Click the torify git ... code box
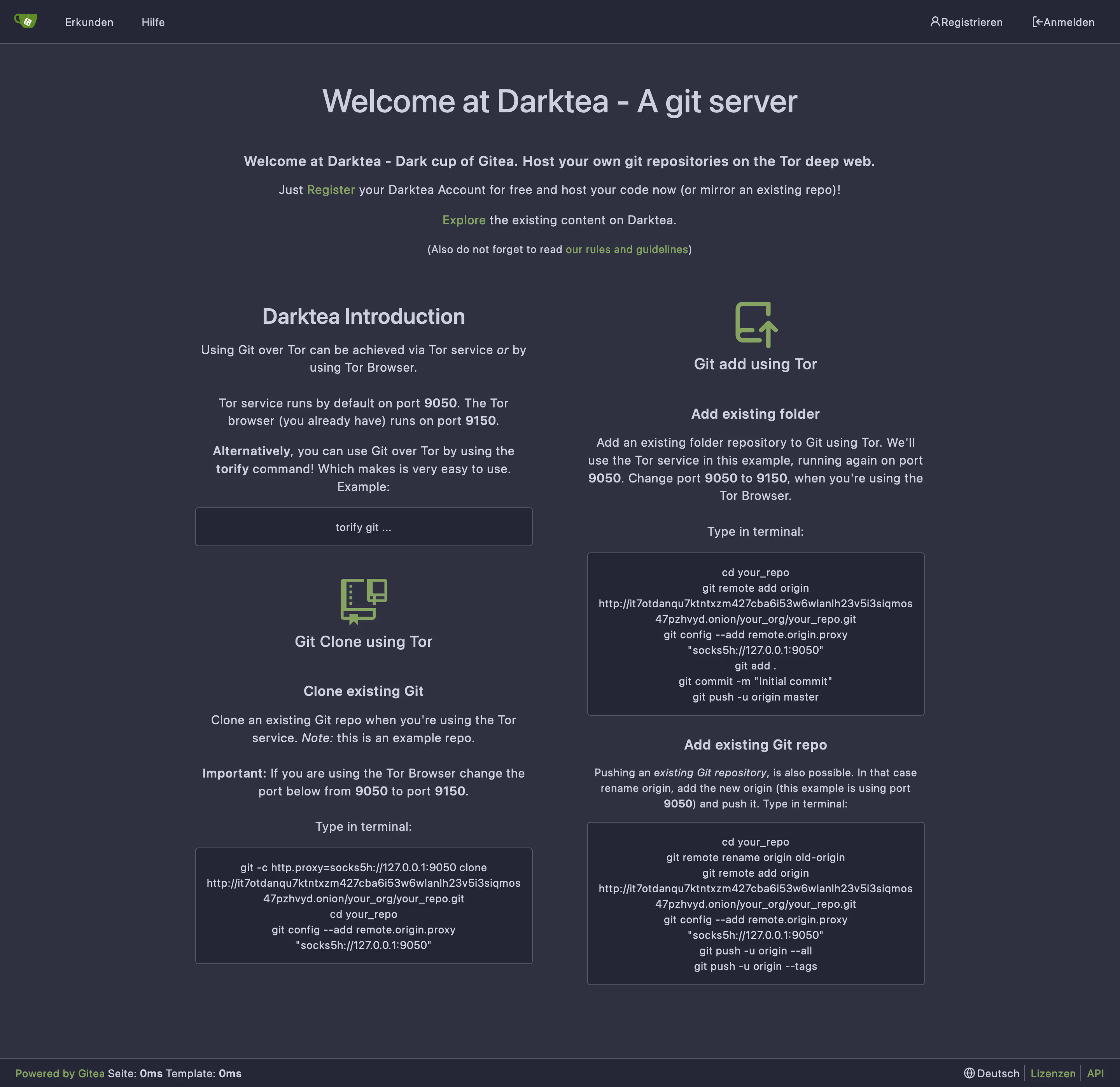Viewport: 1120px width, 1087px height. 364,527
